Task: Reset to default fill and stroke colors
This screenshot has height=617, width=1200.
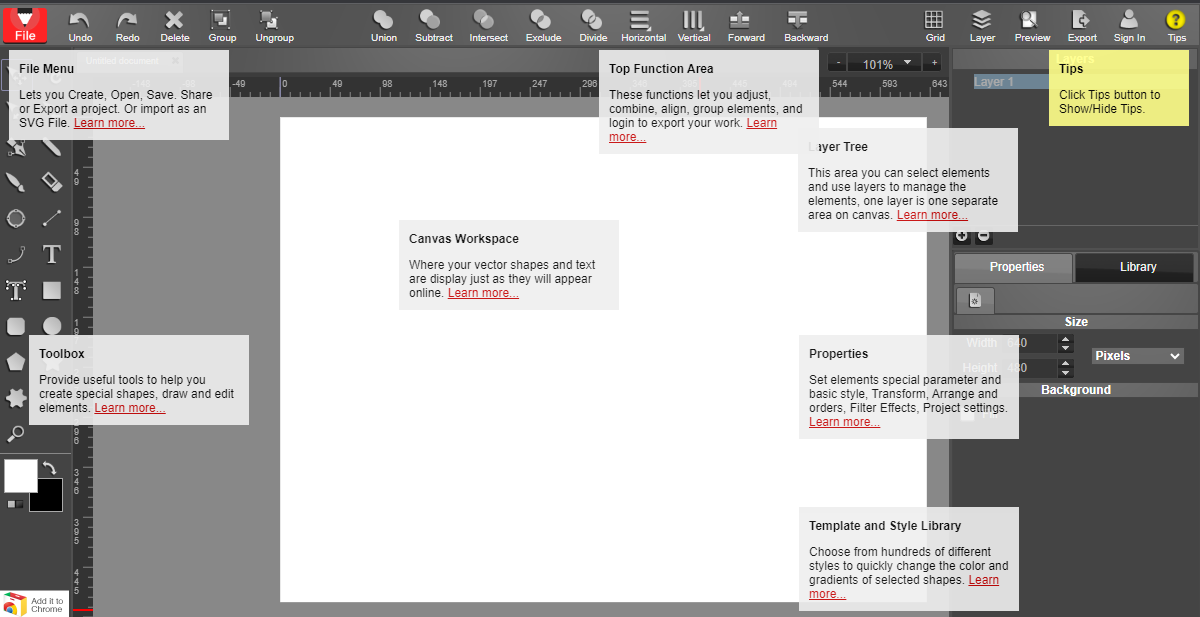Action: point(15,504)
